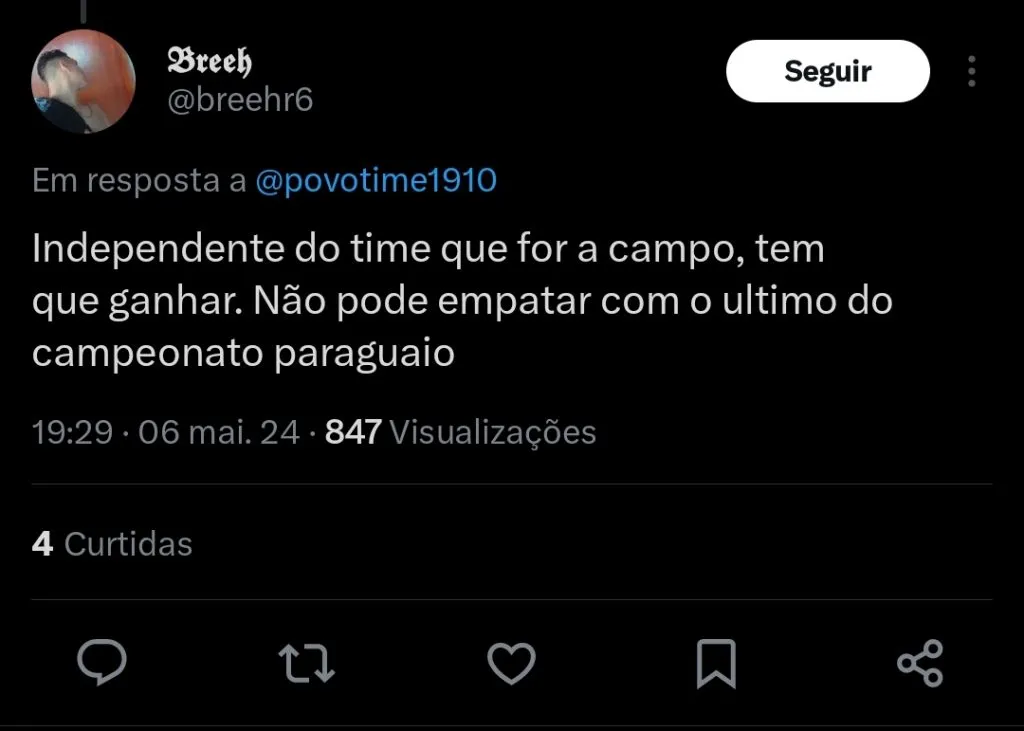Click the "Em resposta a" label
This screenshot has width=1024, height=731.
tap(139, 181)
